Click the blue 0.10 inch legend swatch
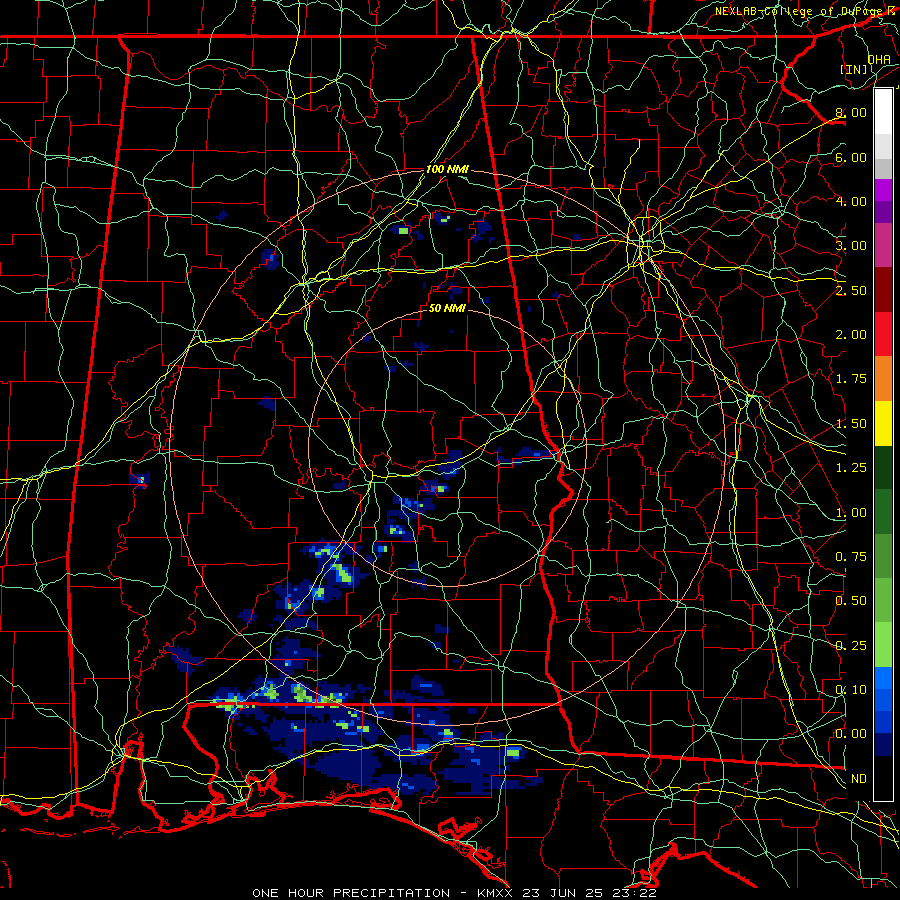 tap(883, 678)
